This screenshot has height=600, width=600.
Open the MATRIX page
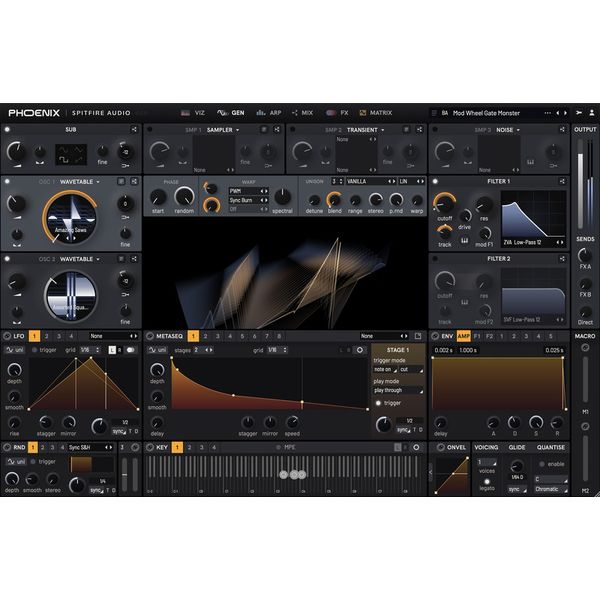coord(375,113)
